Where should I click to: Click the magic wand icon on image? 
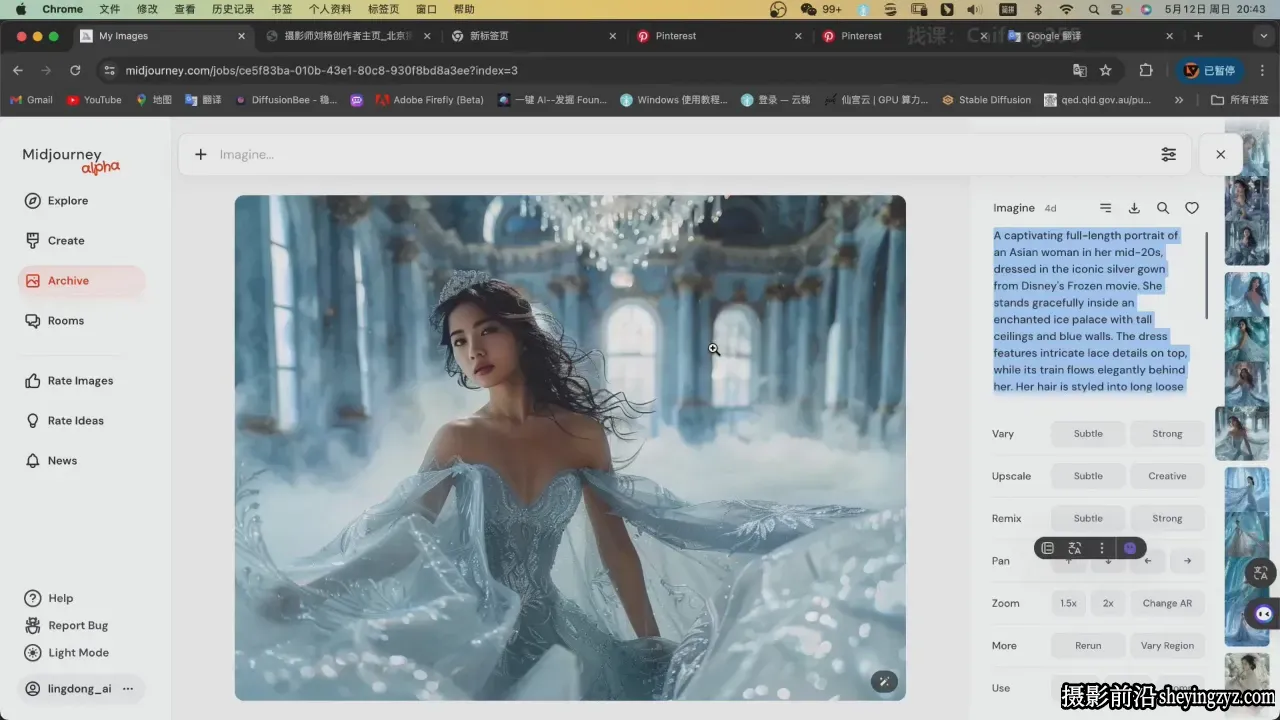point(884,681)
